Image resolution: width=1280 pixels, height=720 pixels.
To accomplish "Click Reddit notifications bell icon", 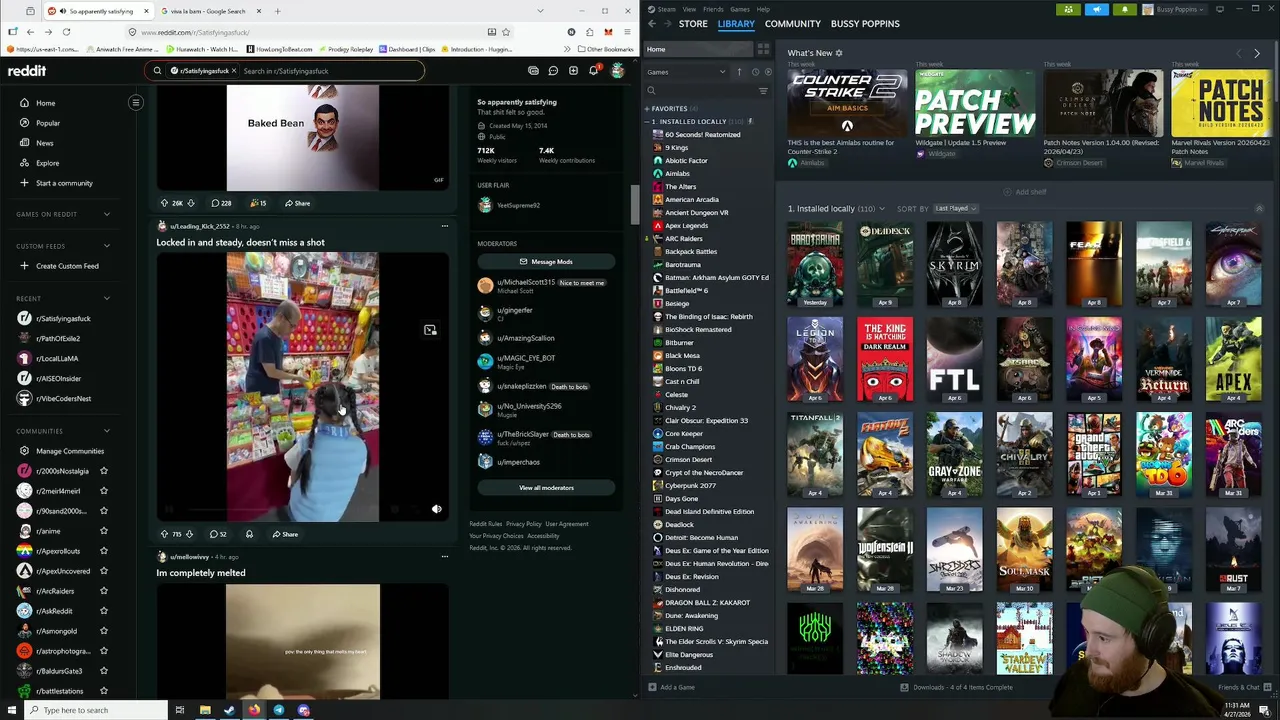I will [593, 71].
